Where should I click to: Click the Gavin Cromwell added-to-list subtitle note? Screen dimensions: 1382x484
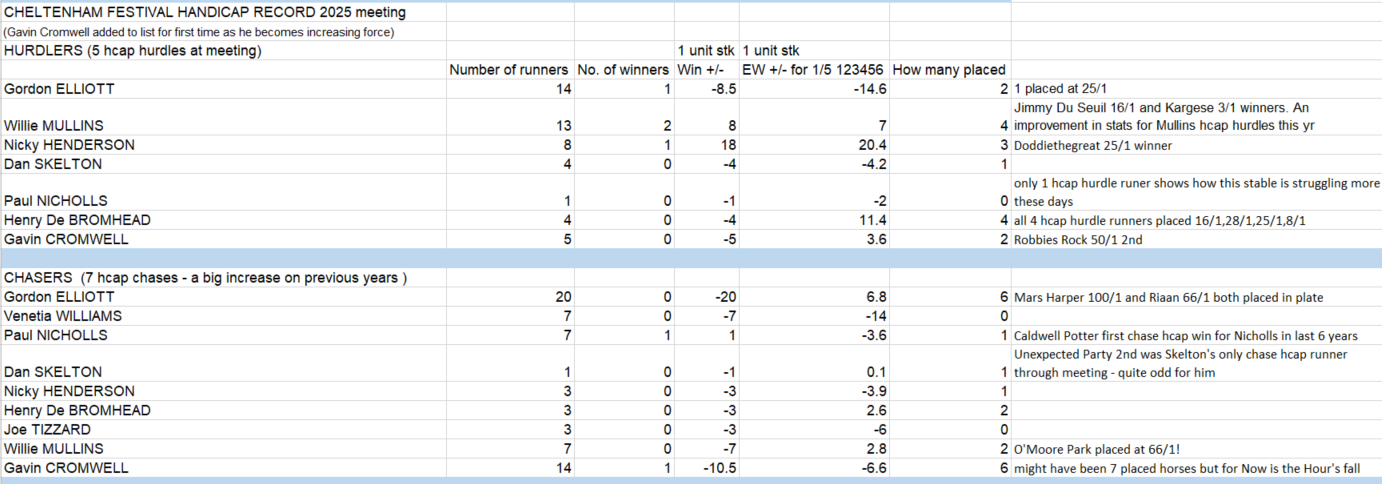[199, 32]
